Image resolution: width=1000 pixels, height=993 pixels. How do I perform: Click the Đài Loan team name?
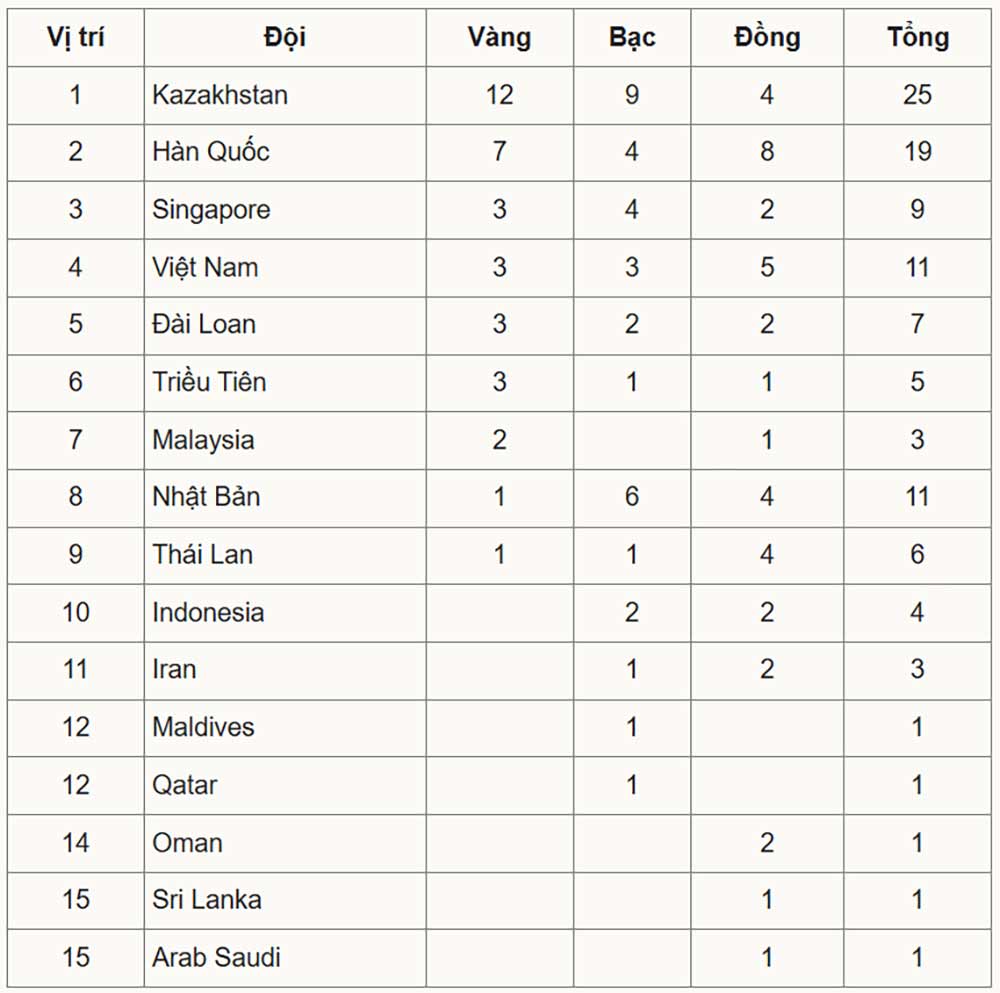204,324
